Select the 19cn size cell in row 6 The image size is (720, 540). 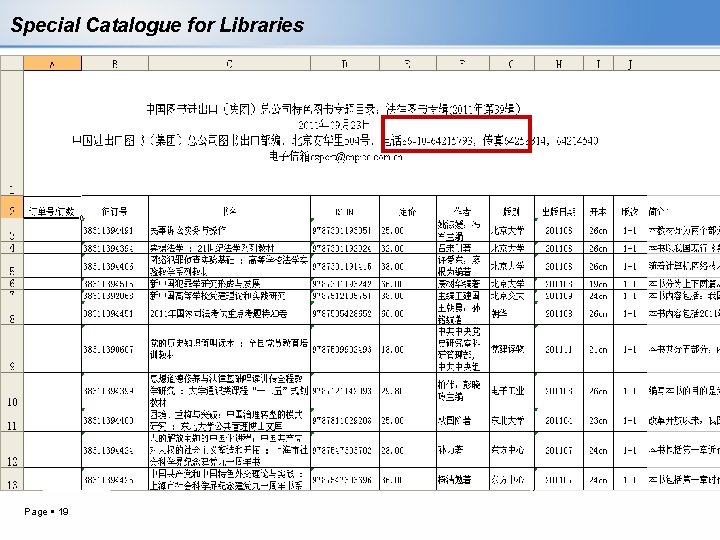pyautogui.click(x=598, y=284)
